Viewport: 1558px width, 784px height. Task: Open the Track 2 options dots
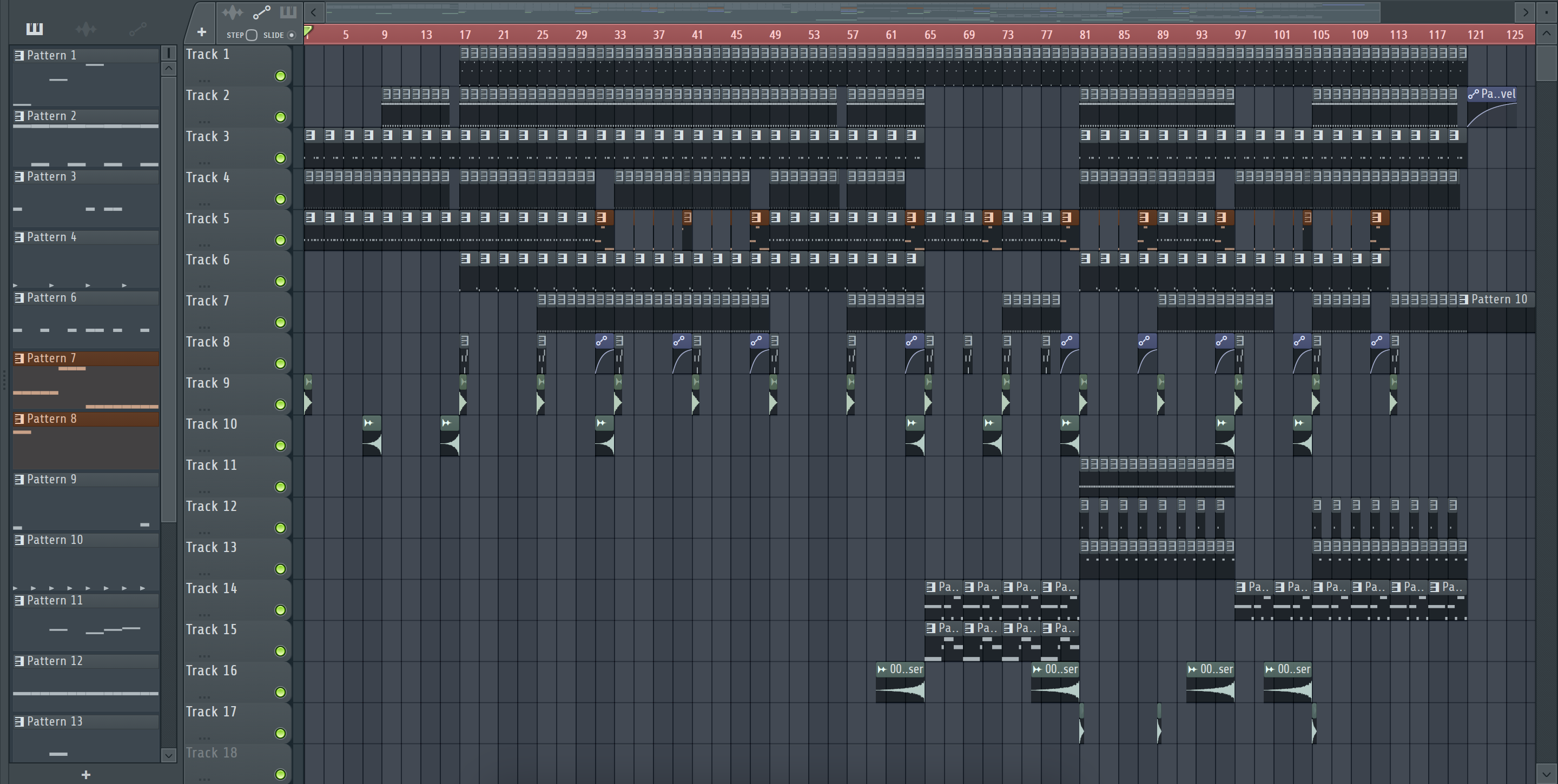[204, 122]
